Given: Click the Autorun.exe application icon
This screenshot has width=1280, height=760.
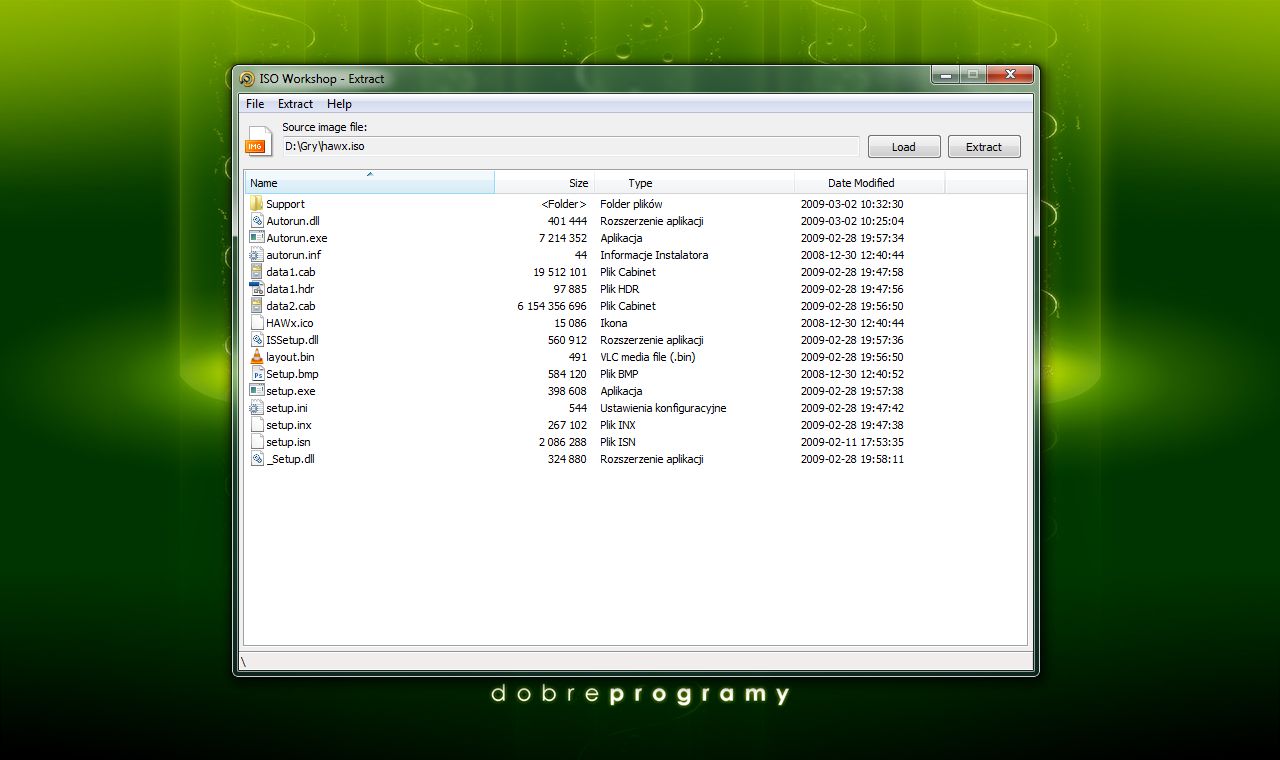Looking at the screenshot, I should [257, 238].
